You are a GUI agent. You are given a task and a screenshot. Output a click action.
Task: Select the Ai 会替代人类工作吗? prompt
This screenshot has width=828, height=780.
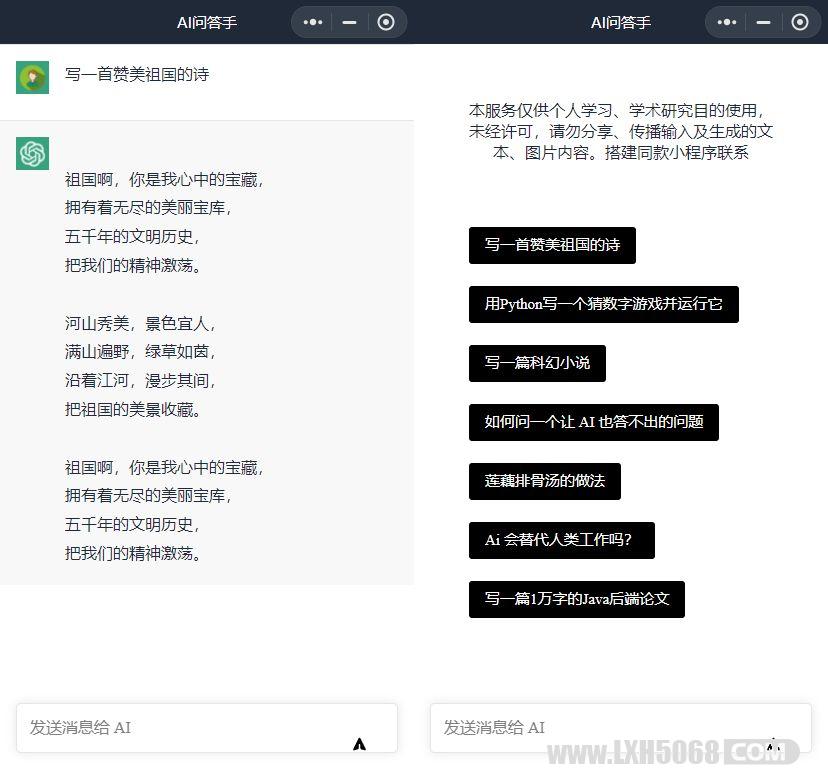click(x=562, y=540)
